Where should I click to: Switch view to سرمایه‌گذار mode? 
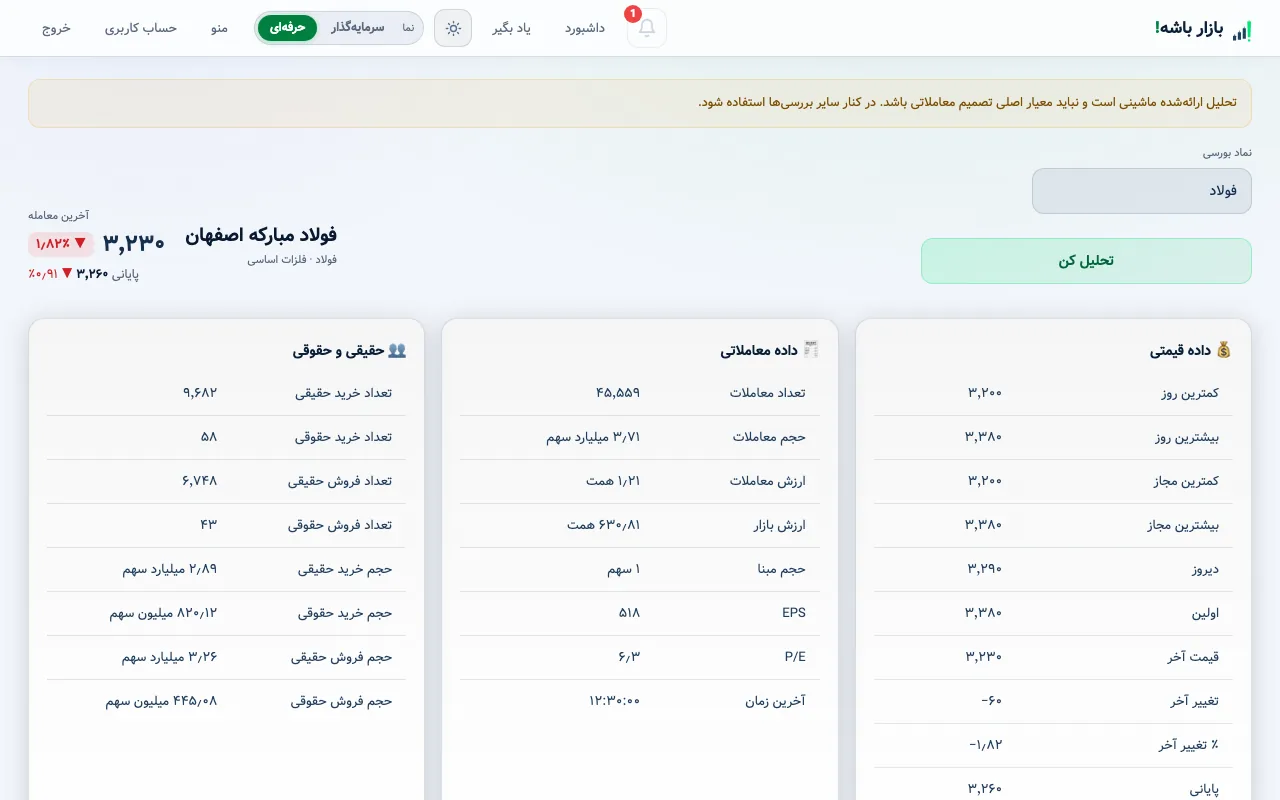[x=358, y=28]
